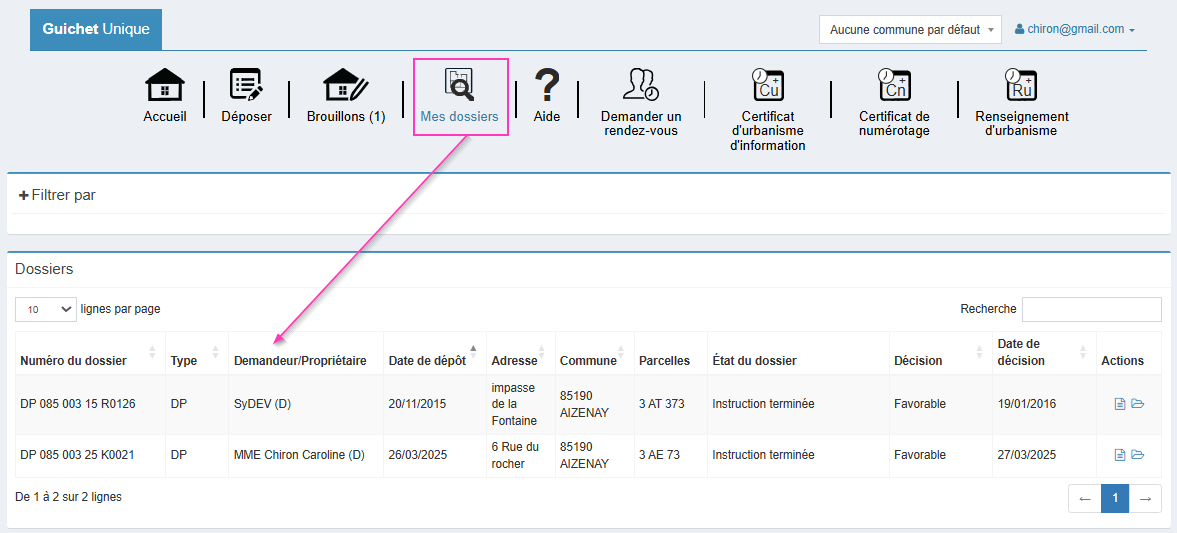The image size is (1177, 533).
Task: Open the Accueil home icon
Action: (165, 86)
